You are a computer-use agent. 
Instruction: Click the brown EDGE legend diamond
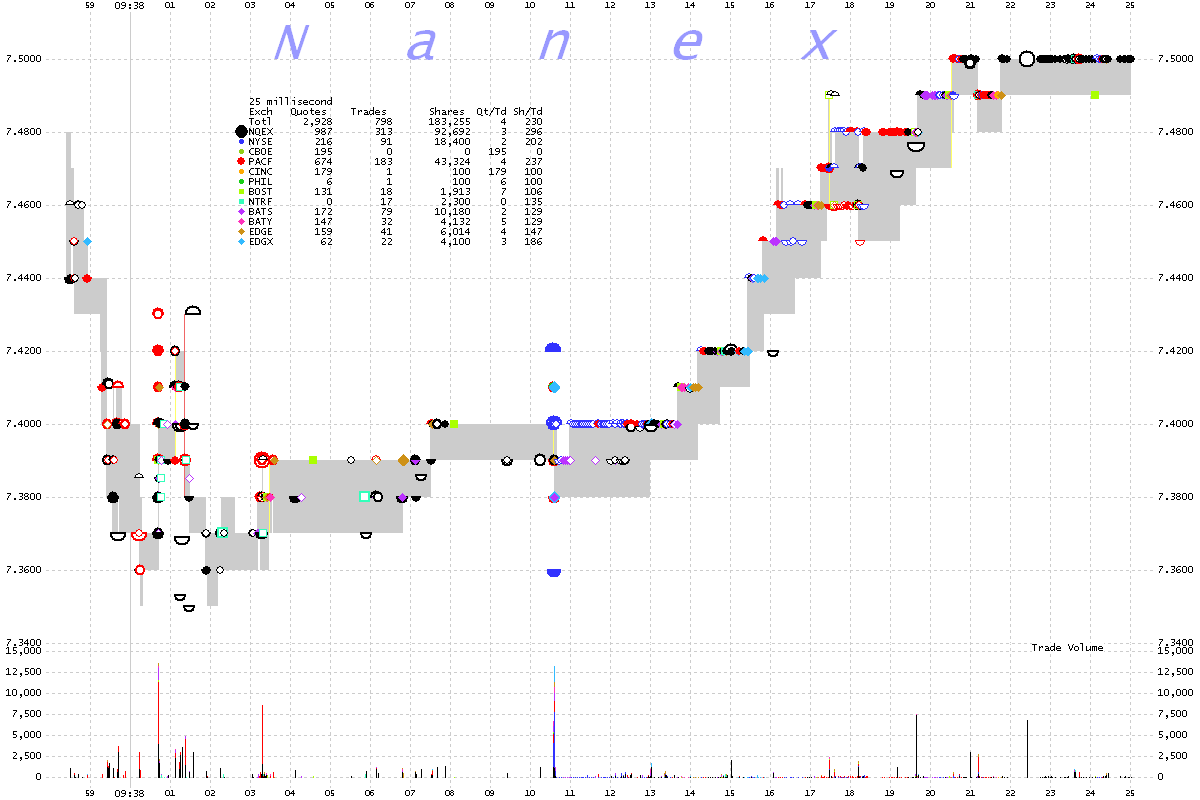pos(241,232)
